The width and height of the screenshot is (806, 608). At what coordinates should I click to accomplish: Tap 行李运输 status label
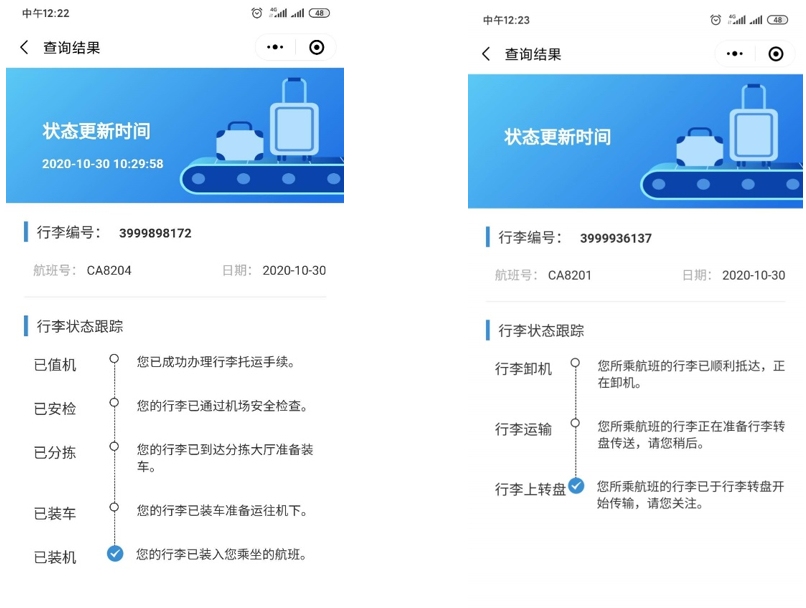point(523,429)
